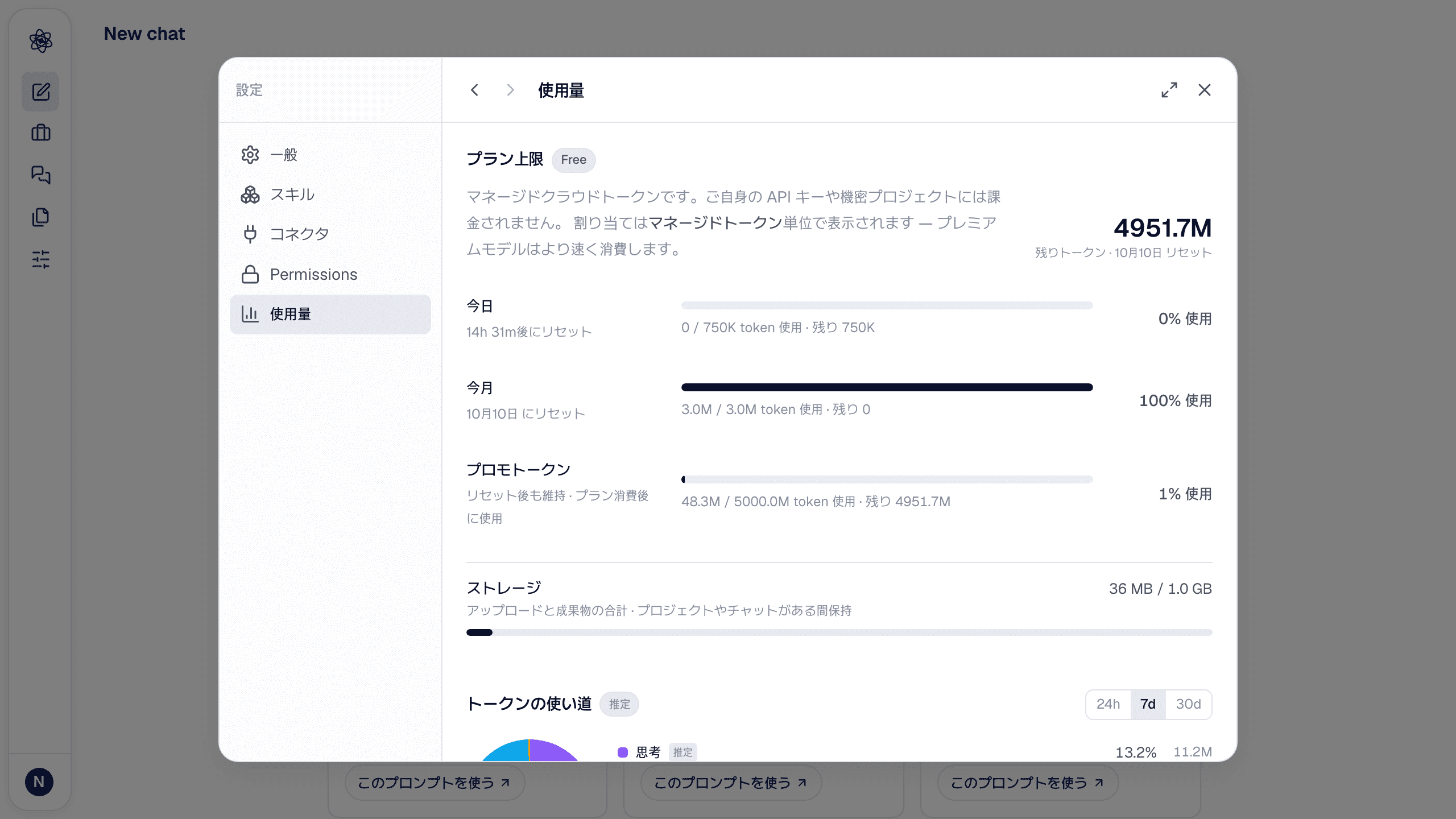Click the 36 MB / 1.0 GB storage value
The height and width of the screenshot is (819, 1456).
coord(1160,589)
